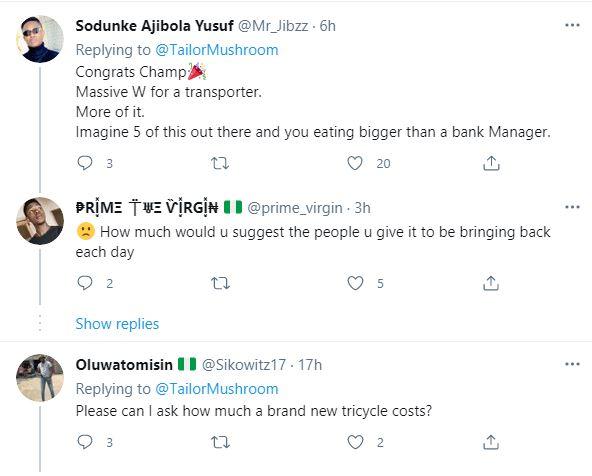The width and height of the screenshot is (592, 476).
Task: Share the prime_virgin tweet
Action: coord(491,283)
